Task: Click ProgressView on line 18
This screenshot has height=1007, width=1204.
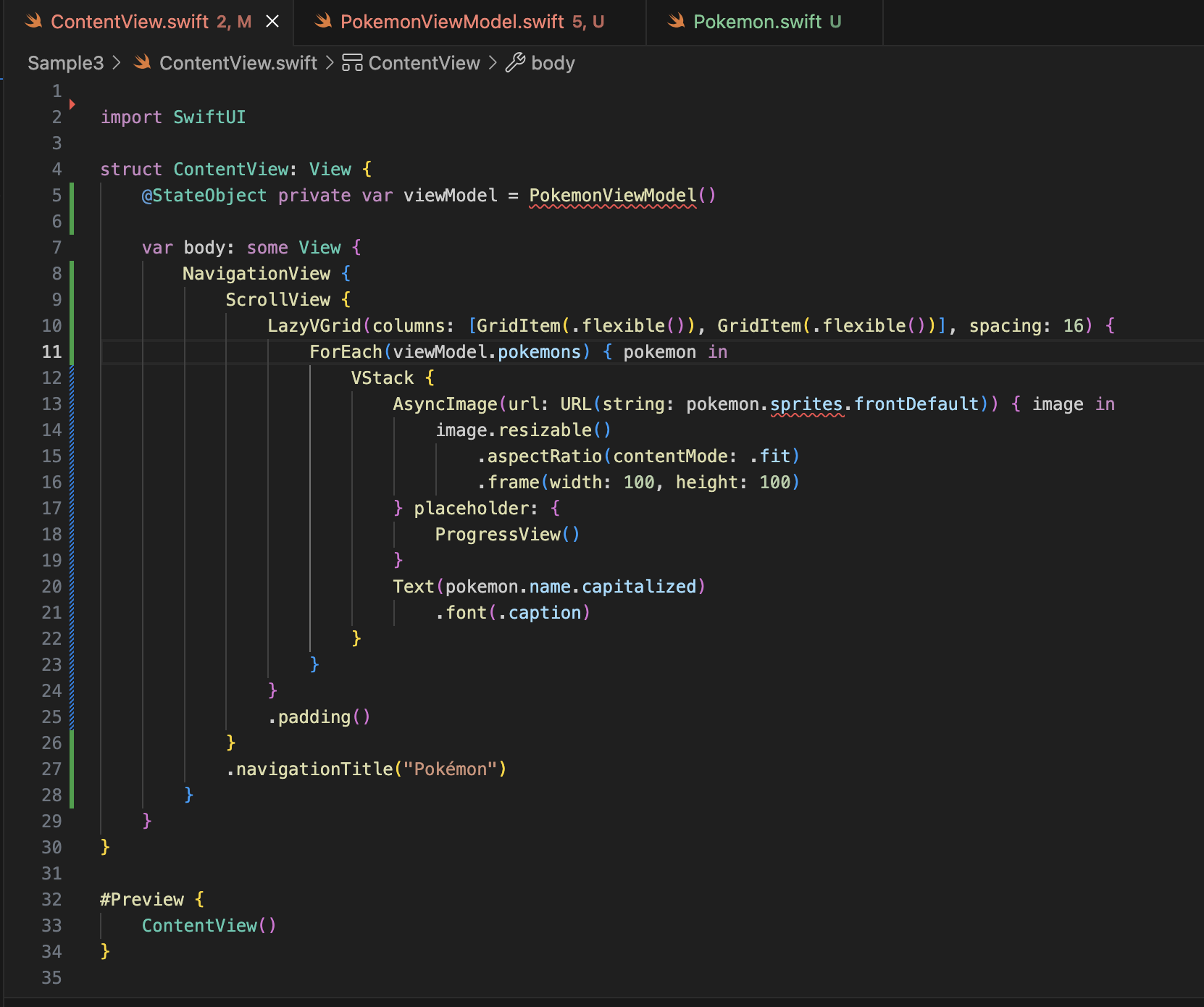Action: pos(498,535)
